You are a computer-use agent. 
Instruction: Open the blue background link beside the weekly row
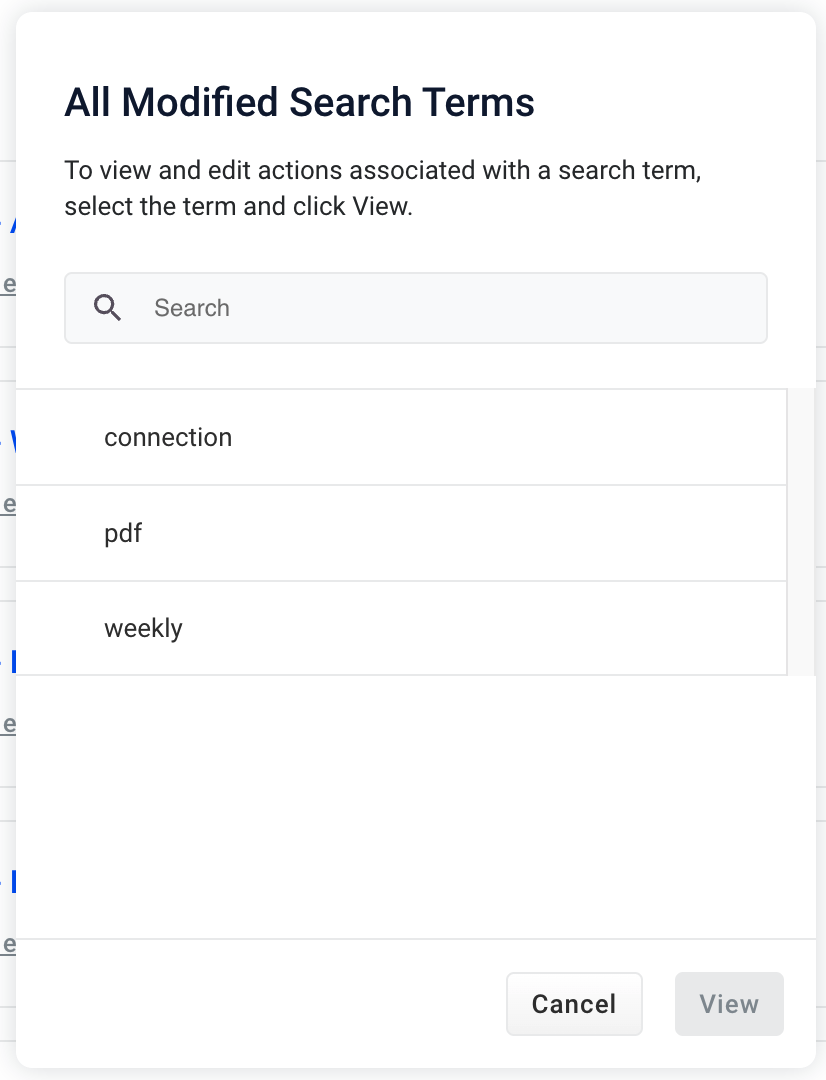[x=11, y=660]
